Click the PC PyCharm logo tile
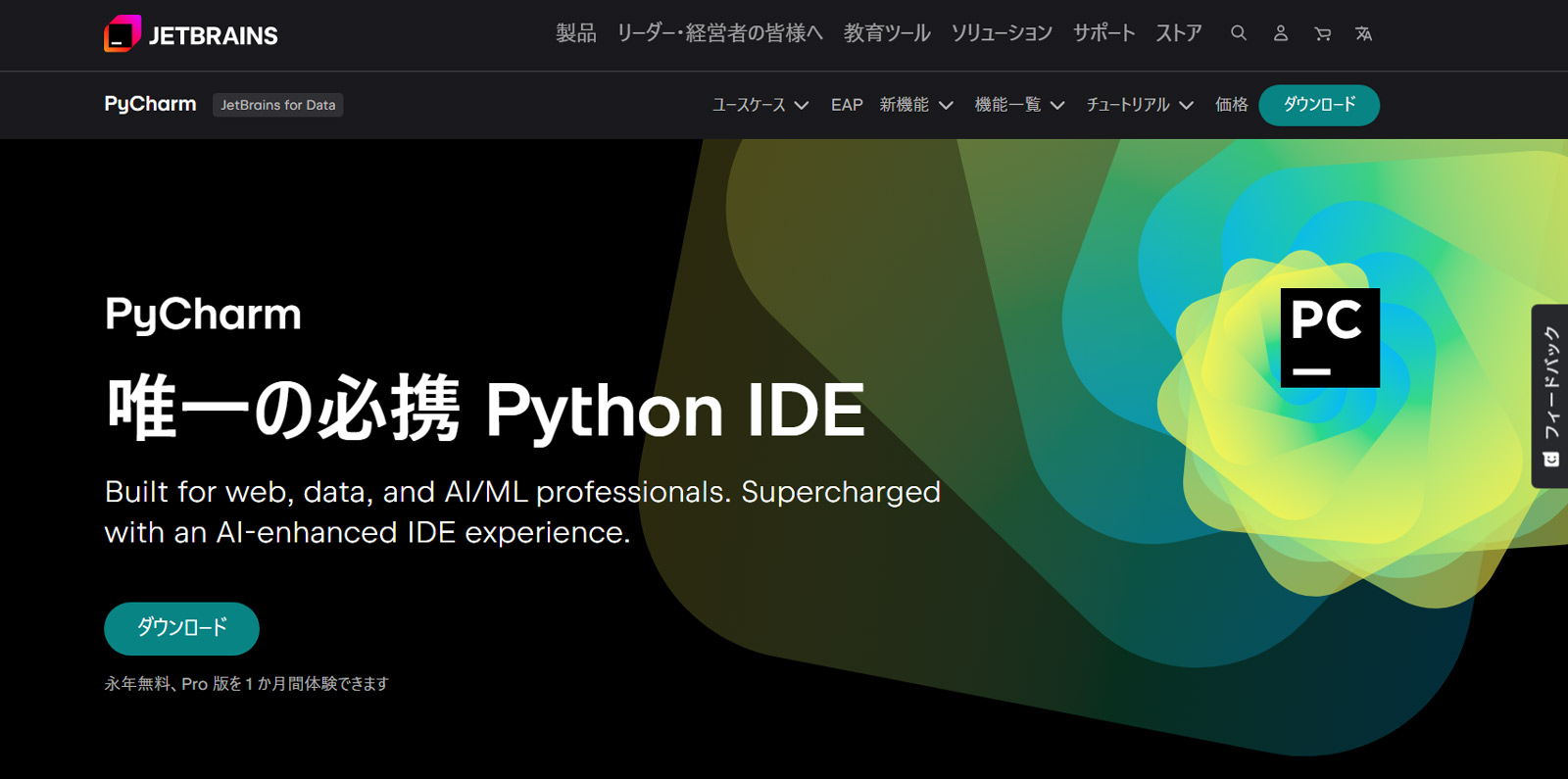1568x779 pixels. click(1330, 337)
